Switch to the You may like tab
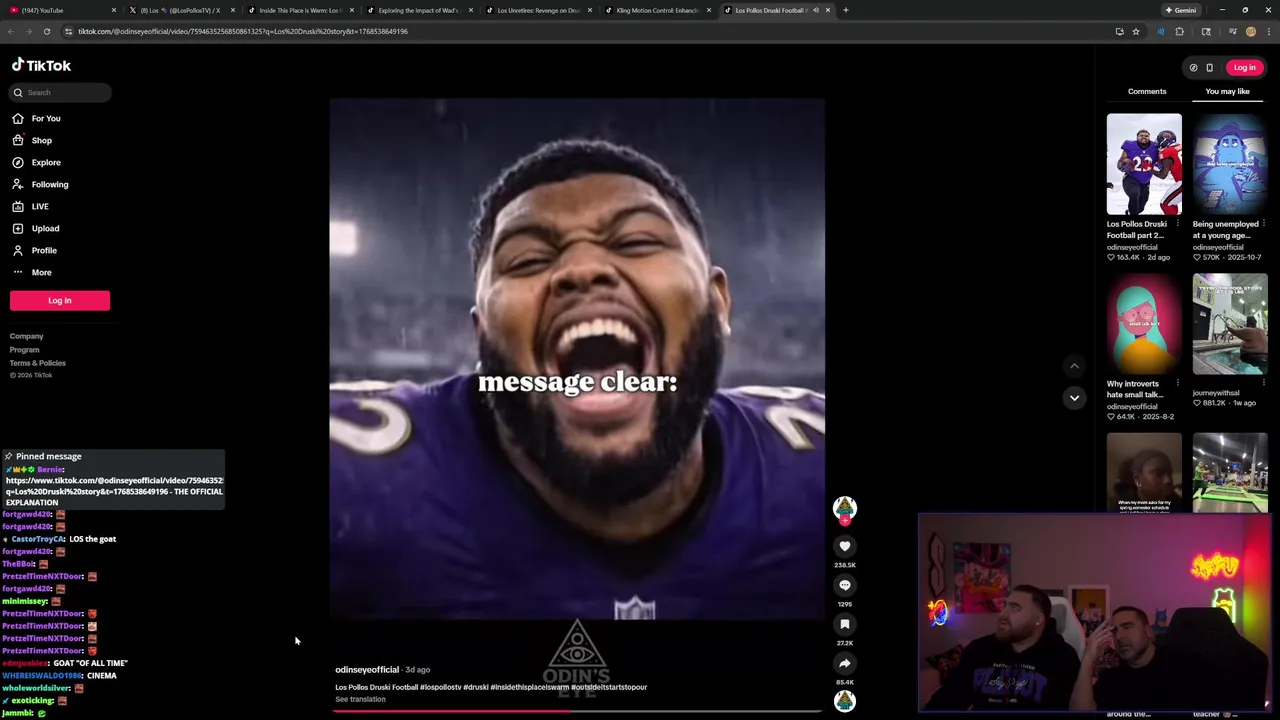Viewport: 1280px width, 720px height. pos(1227,91)
